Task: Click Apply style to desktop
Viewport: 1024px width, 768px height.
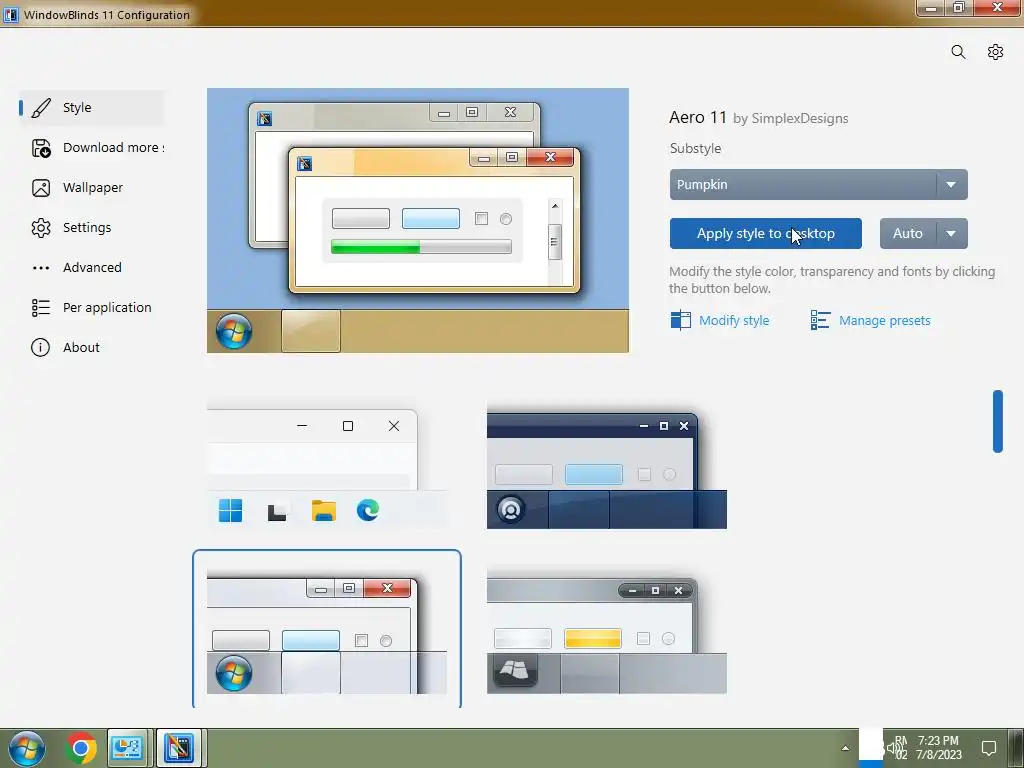Action: pos(765,234)
